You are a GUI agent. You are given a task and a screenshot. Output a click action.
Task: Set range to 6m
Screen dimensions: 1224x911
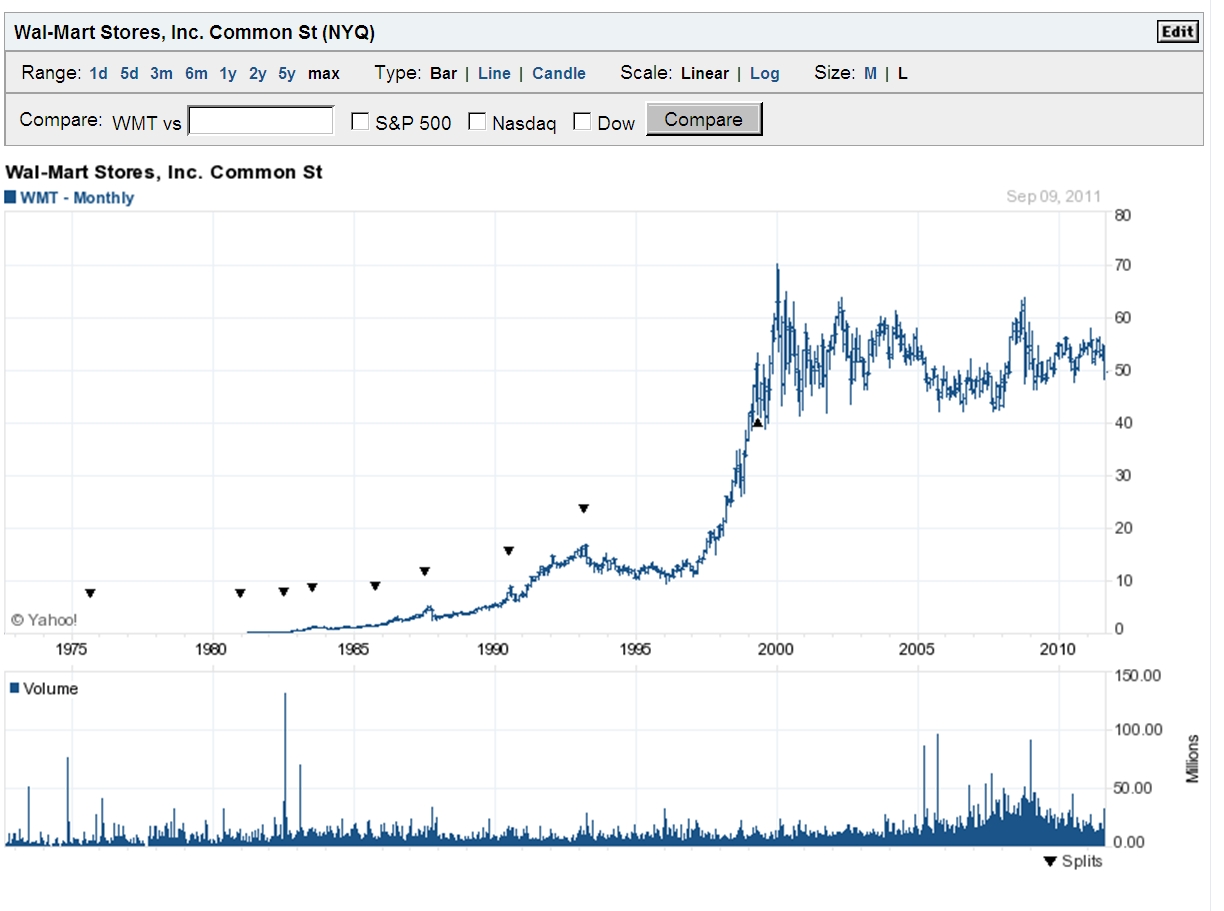[196, 73]
